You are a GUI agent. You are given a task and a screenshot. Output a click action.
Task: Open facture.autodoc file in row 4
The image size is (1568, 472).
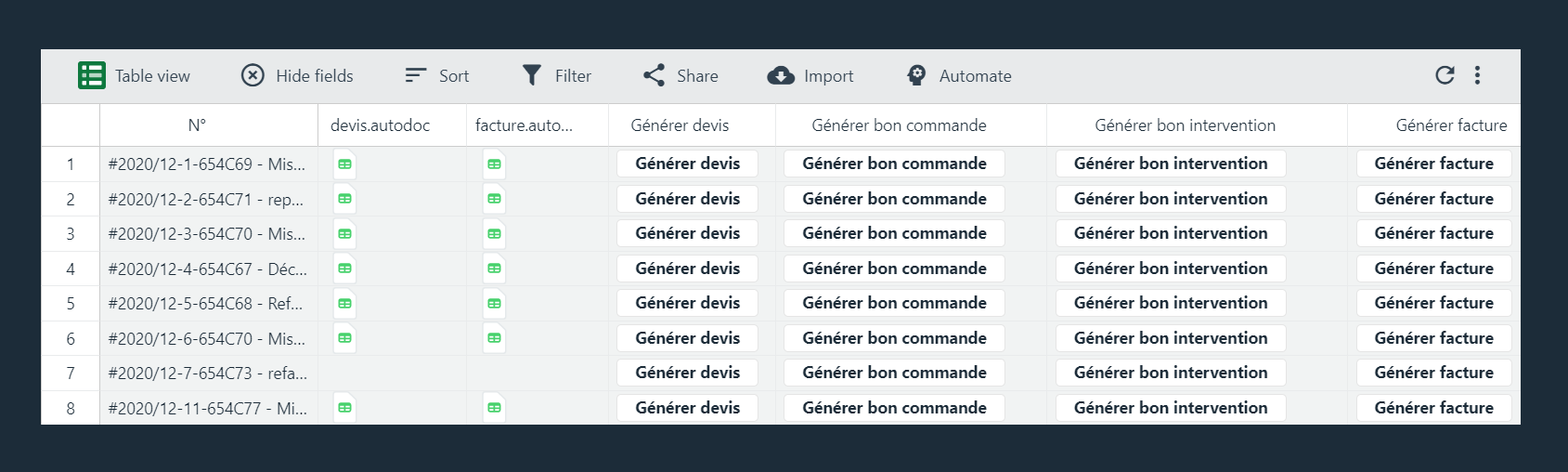(x=494, y=269)
